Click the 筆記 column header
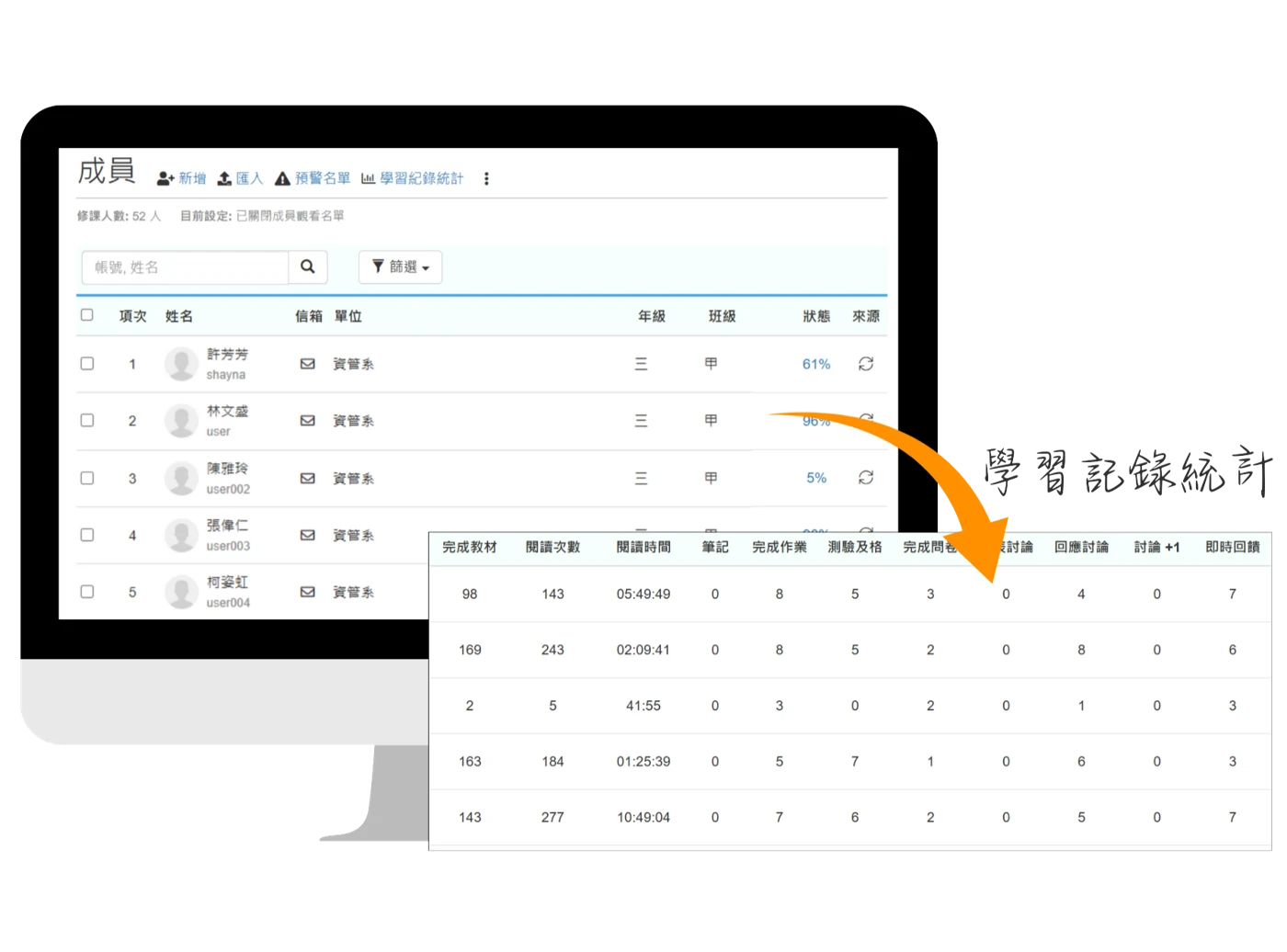The image size is (1287, 952). [x=715, y=547]
